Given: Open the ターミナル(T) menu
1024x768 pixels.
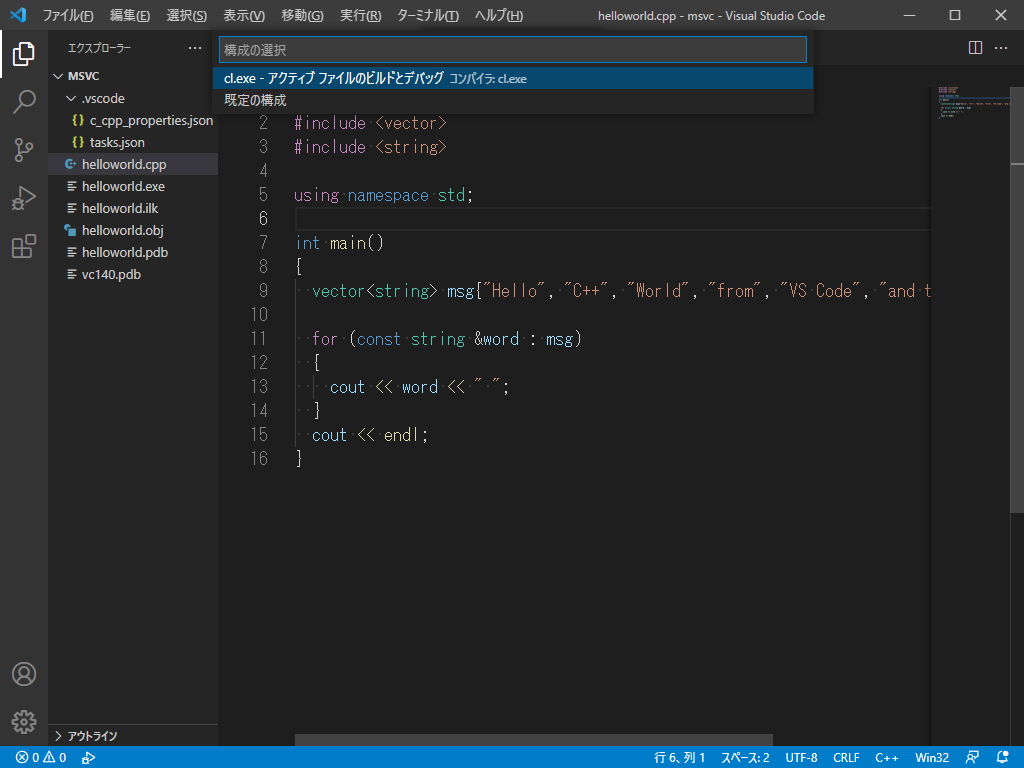Looking at the screenshot, I should 428,15.
